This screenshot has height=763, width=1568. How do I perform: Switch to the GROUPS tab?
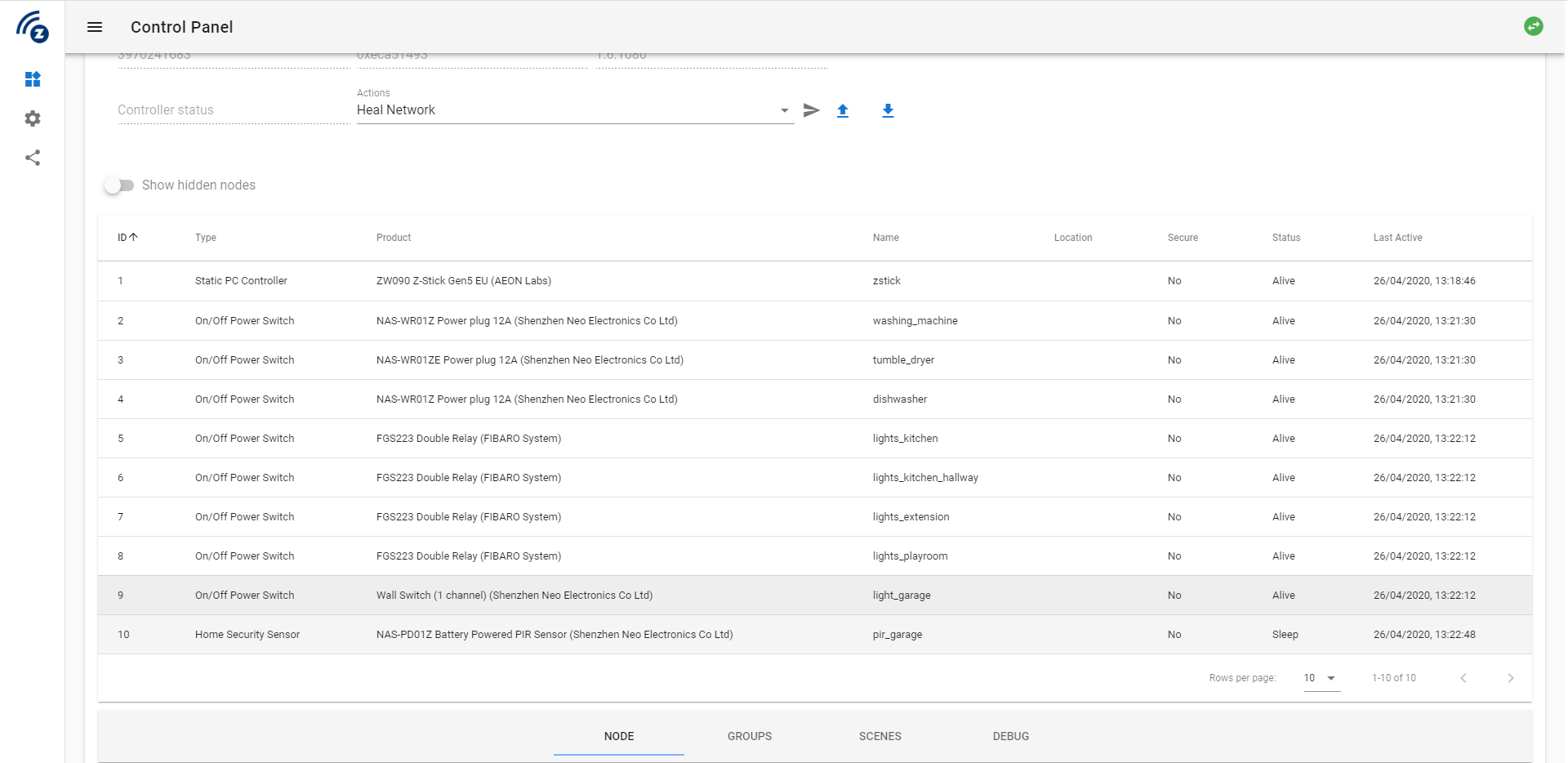coord(749,736)
